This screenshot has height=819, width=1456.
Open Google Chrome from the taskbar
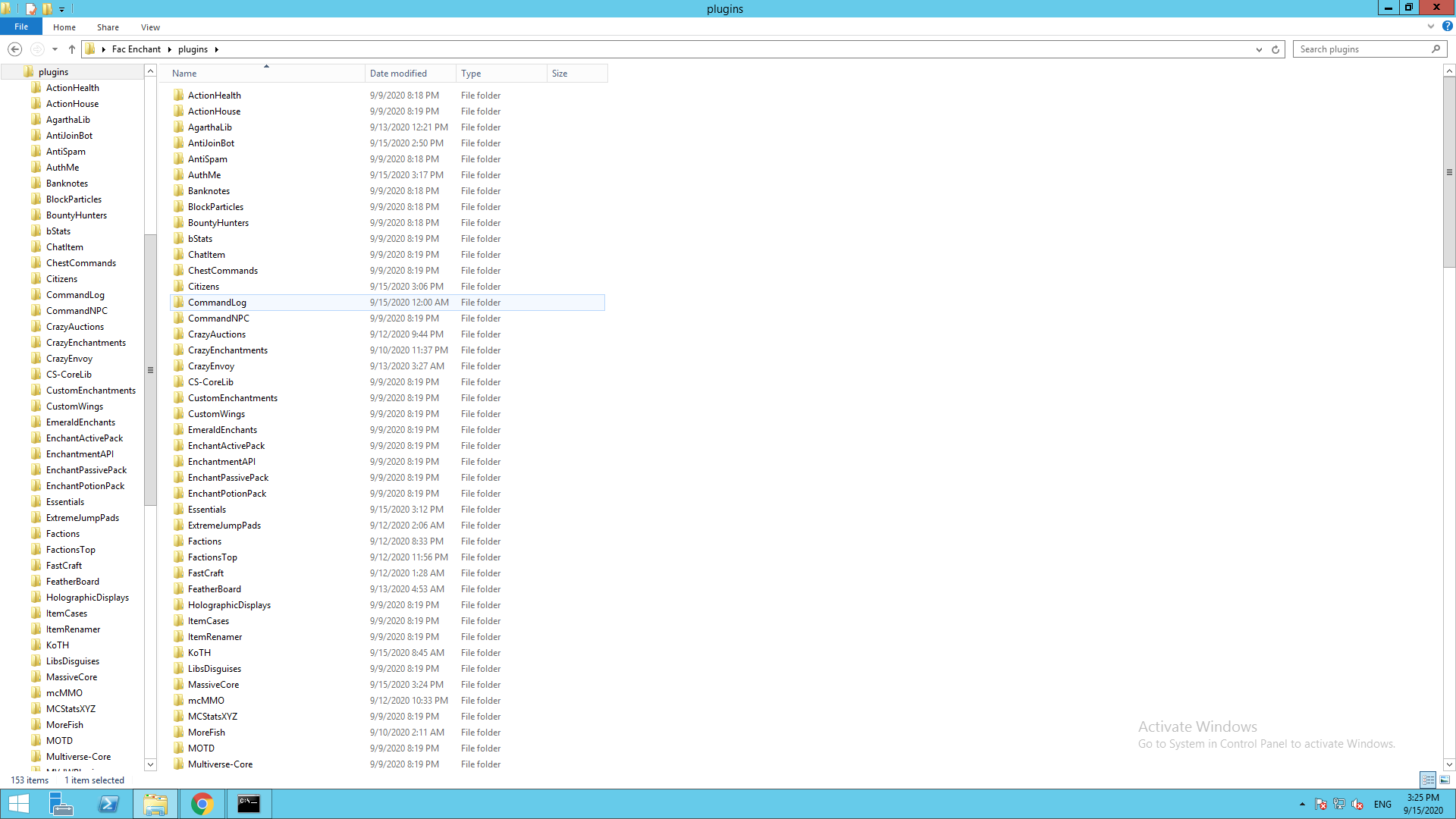click(202, 804)
